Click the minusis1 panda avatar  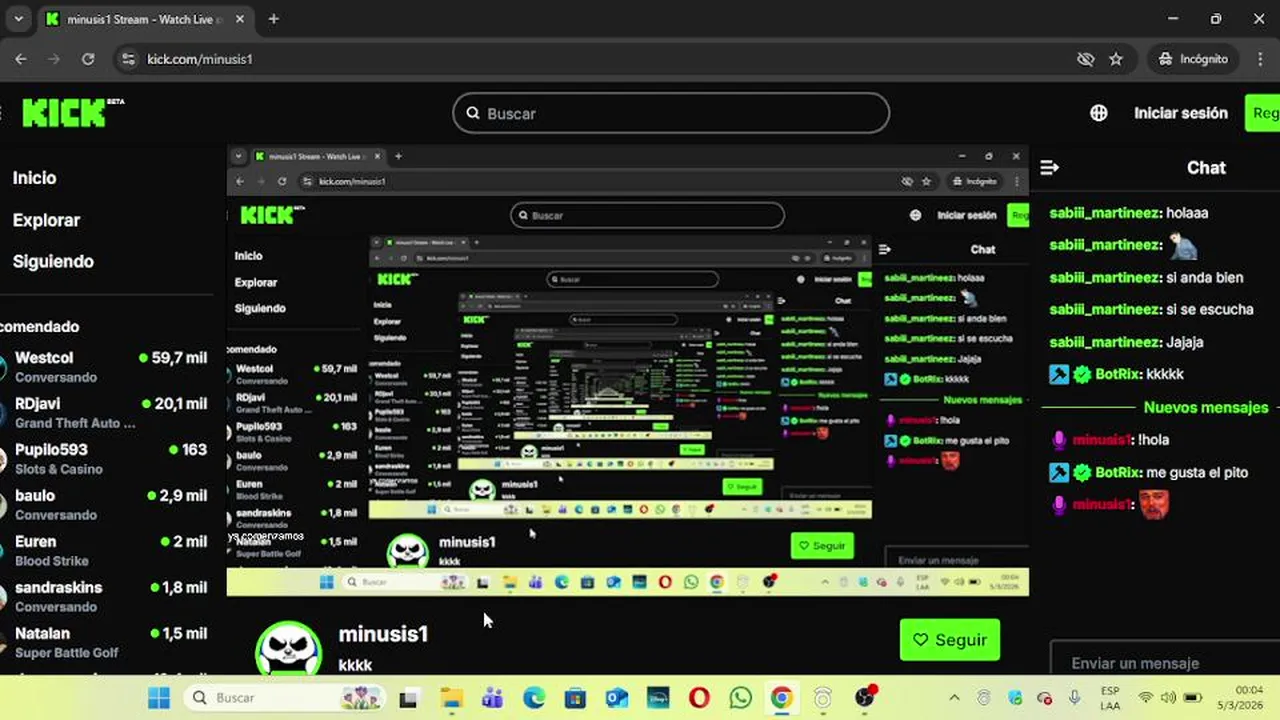(289, 648)
